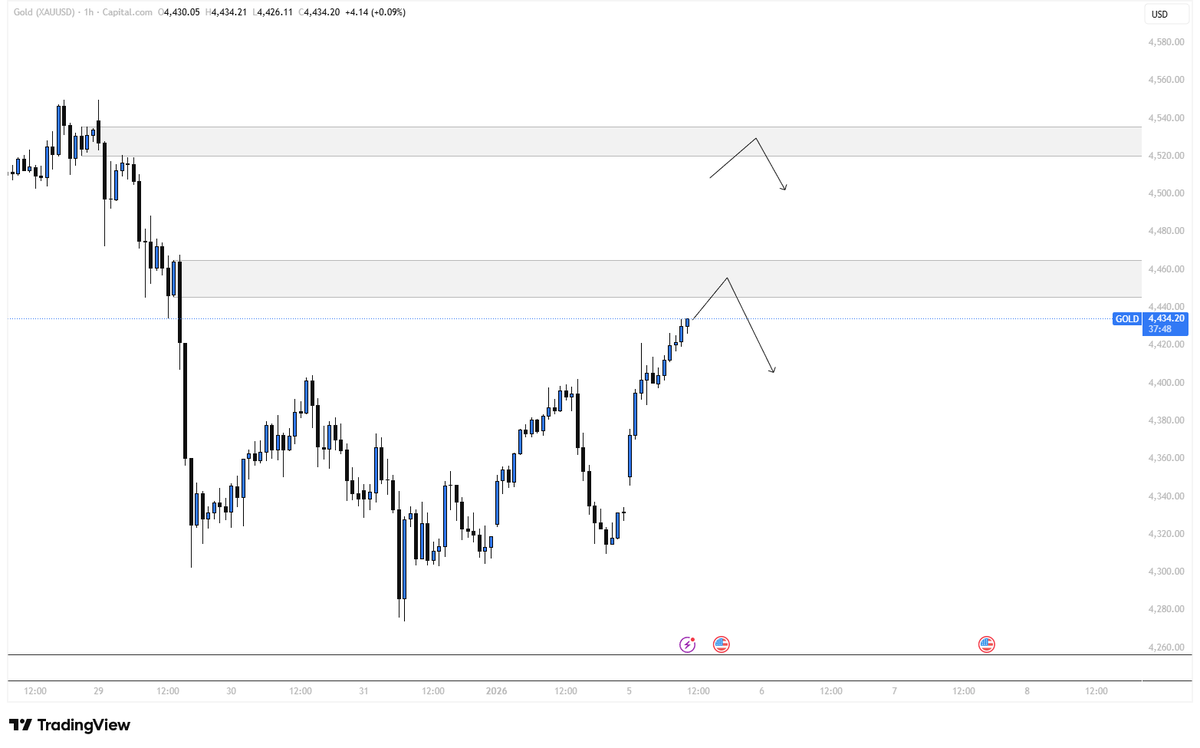Click the date label 5 on time axis

629,690
